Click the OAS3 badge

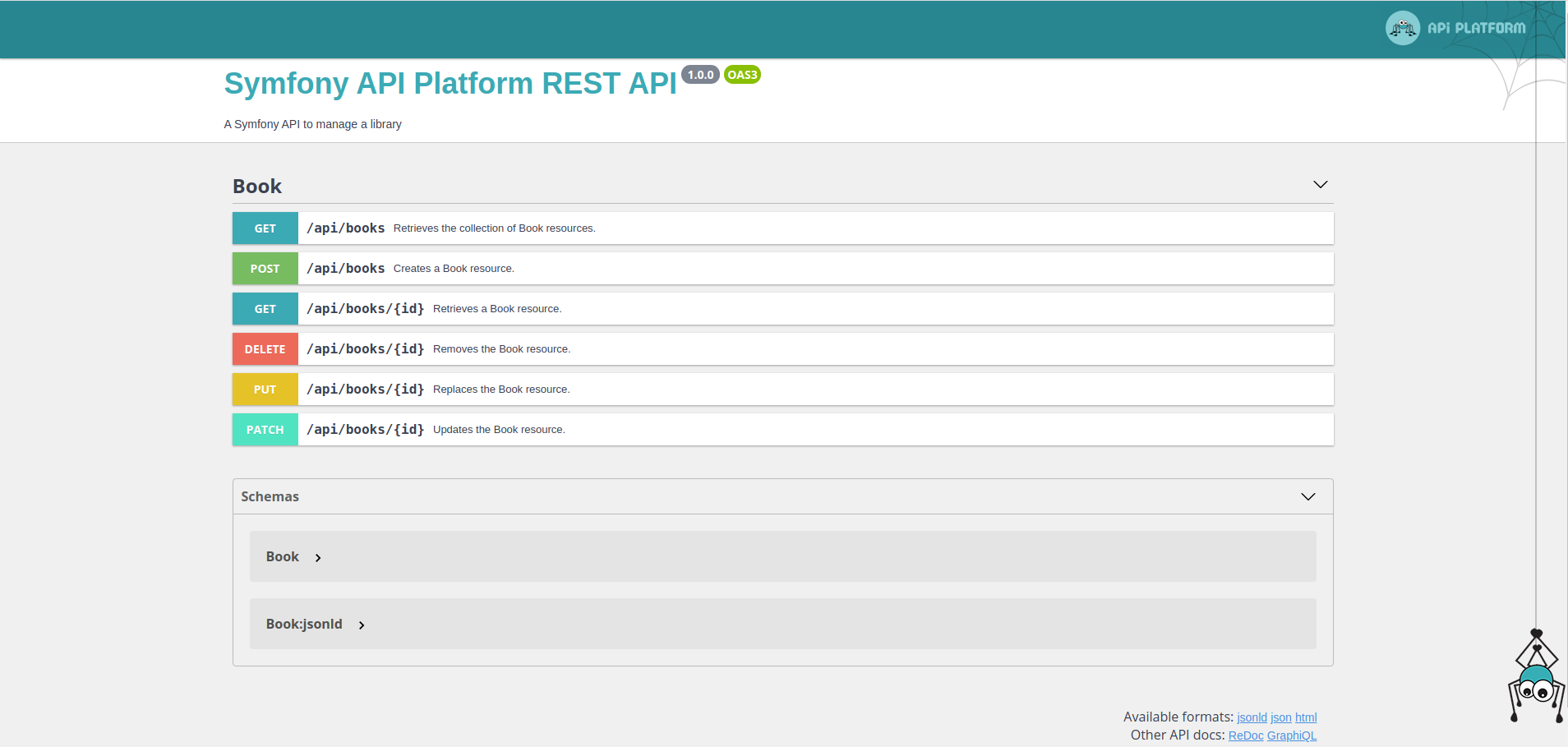(742, 75)
